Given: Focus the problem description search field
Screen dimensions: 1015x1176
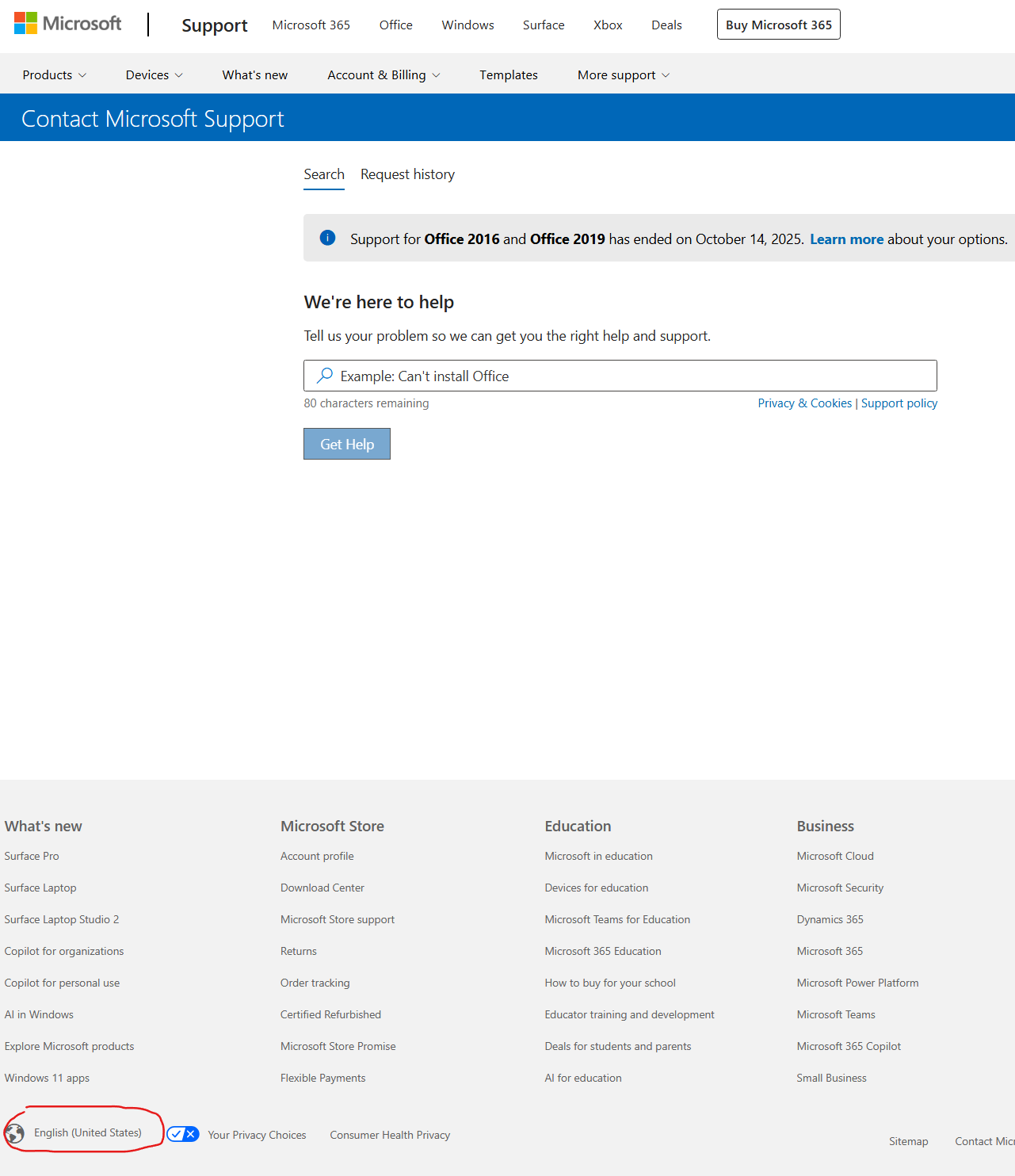Looking at the screenshot, I should 620,376.
